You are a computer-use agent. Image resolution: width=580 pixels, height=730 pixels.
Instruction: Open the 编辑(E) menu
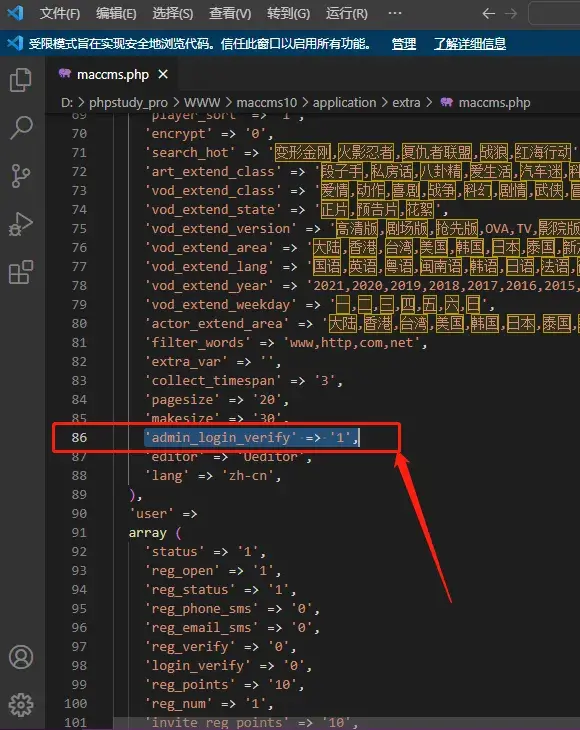[116, 14]
